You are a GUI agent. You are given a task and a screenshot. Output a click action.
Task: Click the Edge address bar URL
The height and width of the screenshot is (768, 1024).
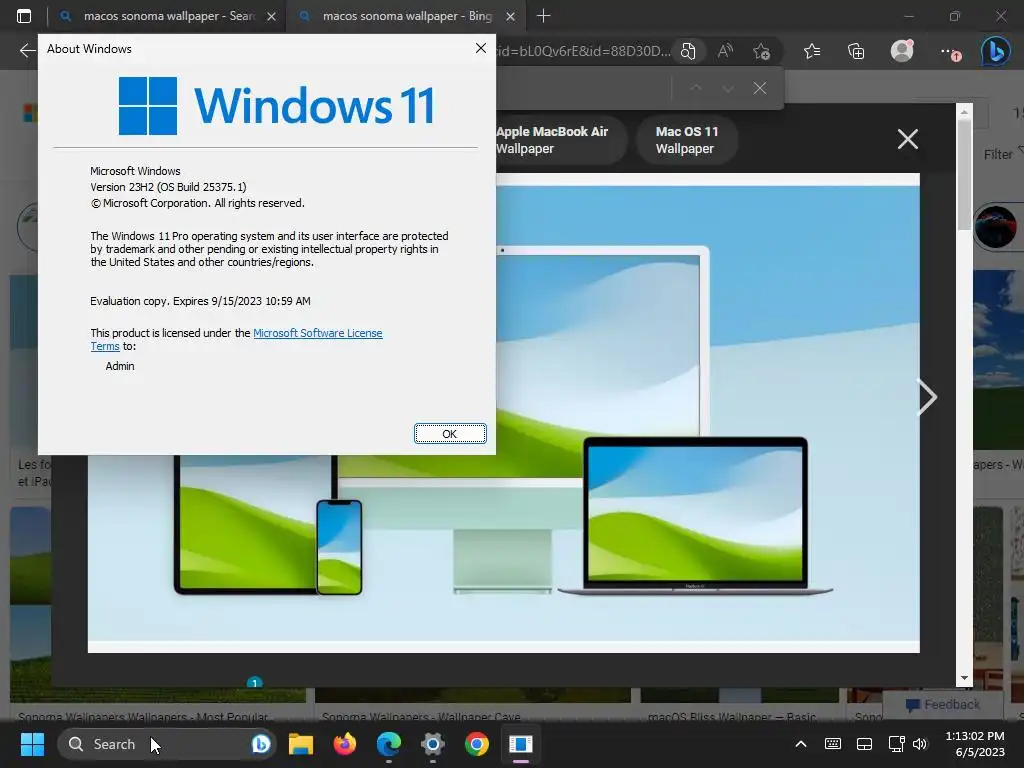click(583, 51)
